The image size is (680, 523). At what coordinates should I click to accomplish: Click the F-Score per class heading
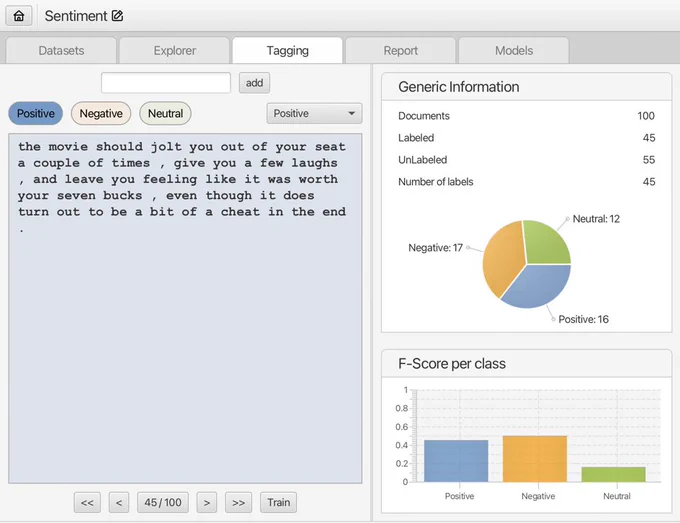[x=452, y=363]
